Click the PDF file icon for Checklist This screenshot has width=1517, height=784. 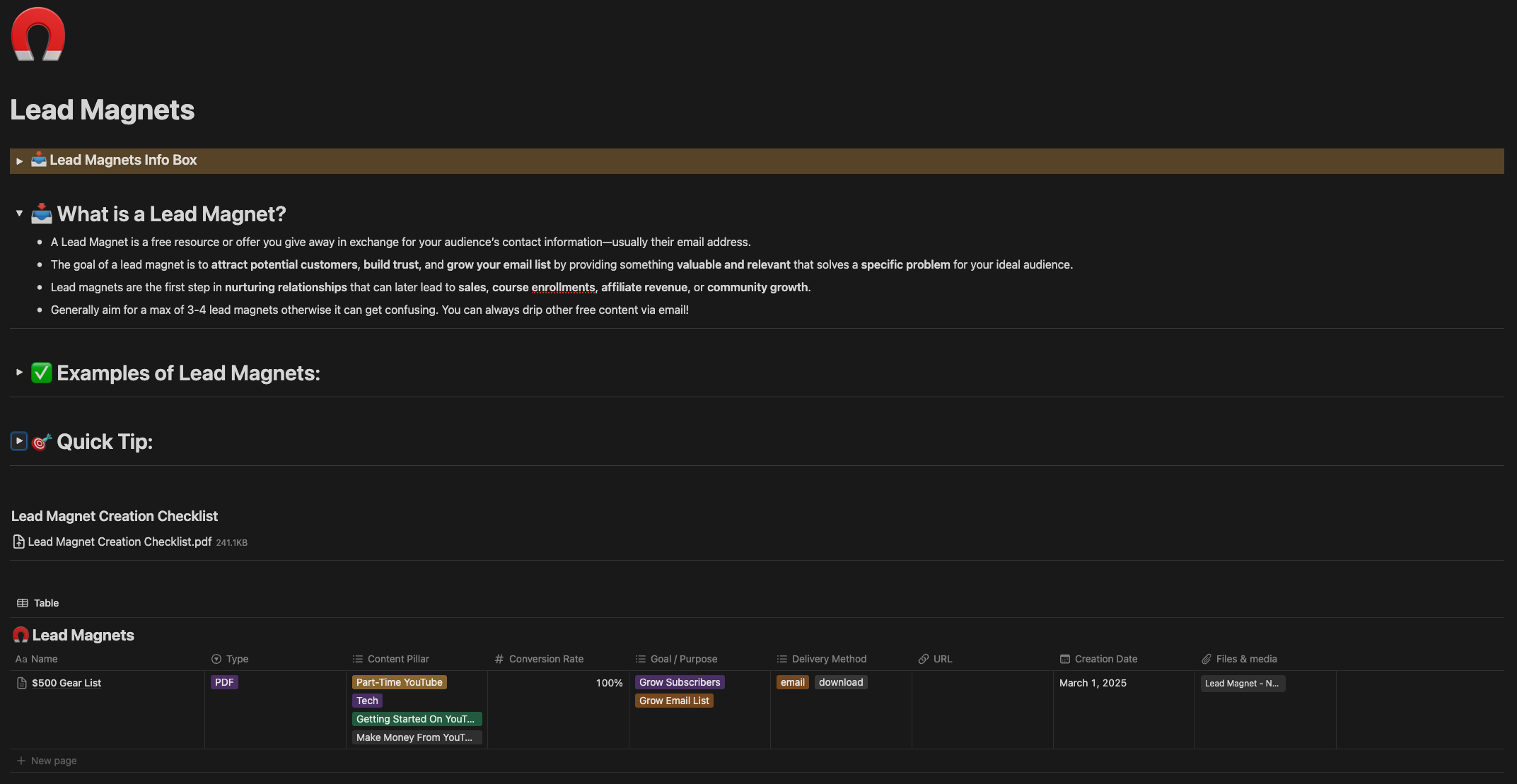[19, 542]
